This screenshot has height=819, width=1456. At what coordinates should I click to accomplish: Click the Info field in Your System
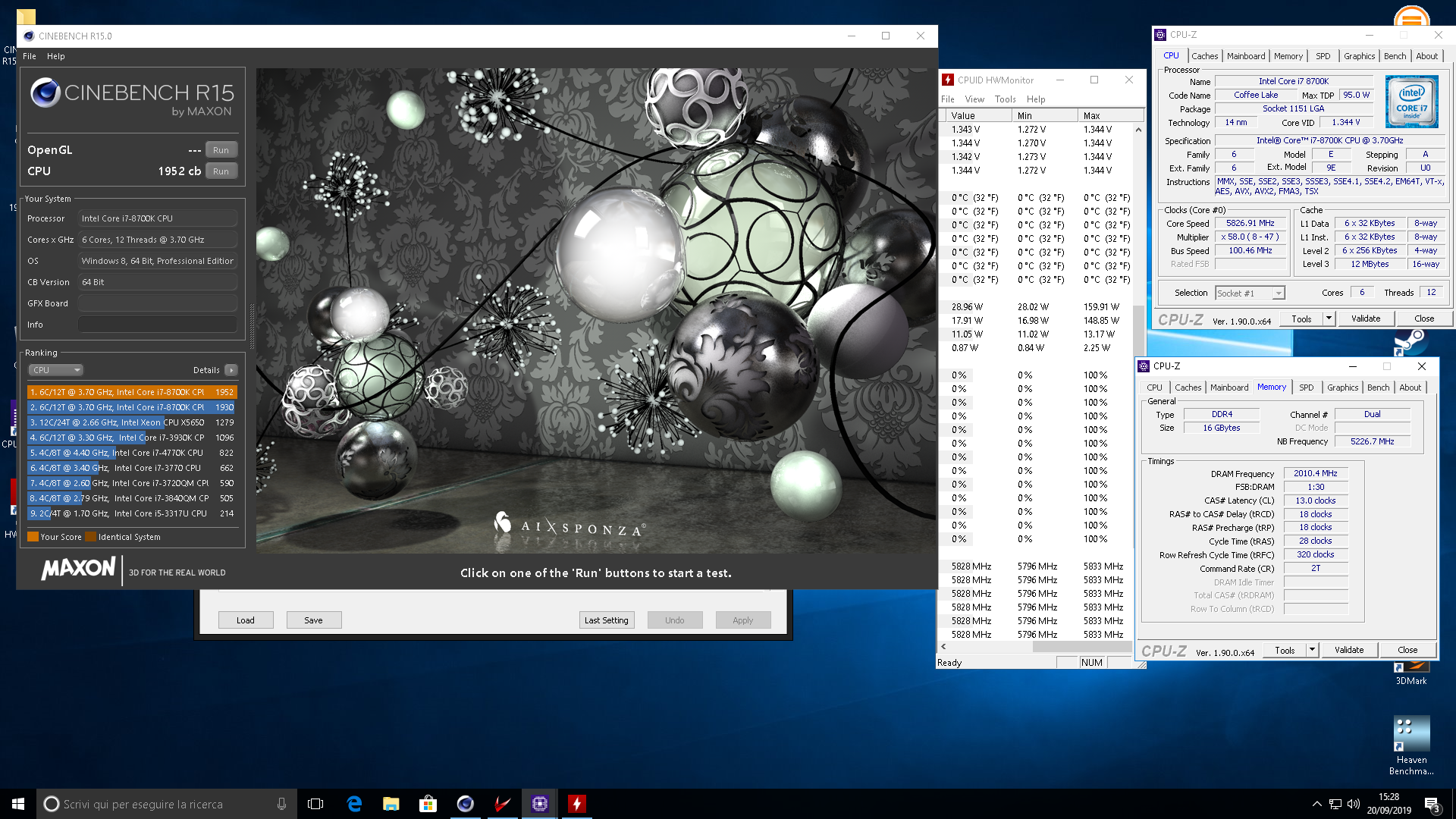click(x=158, y=325)
